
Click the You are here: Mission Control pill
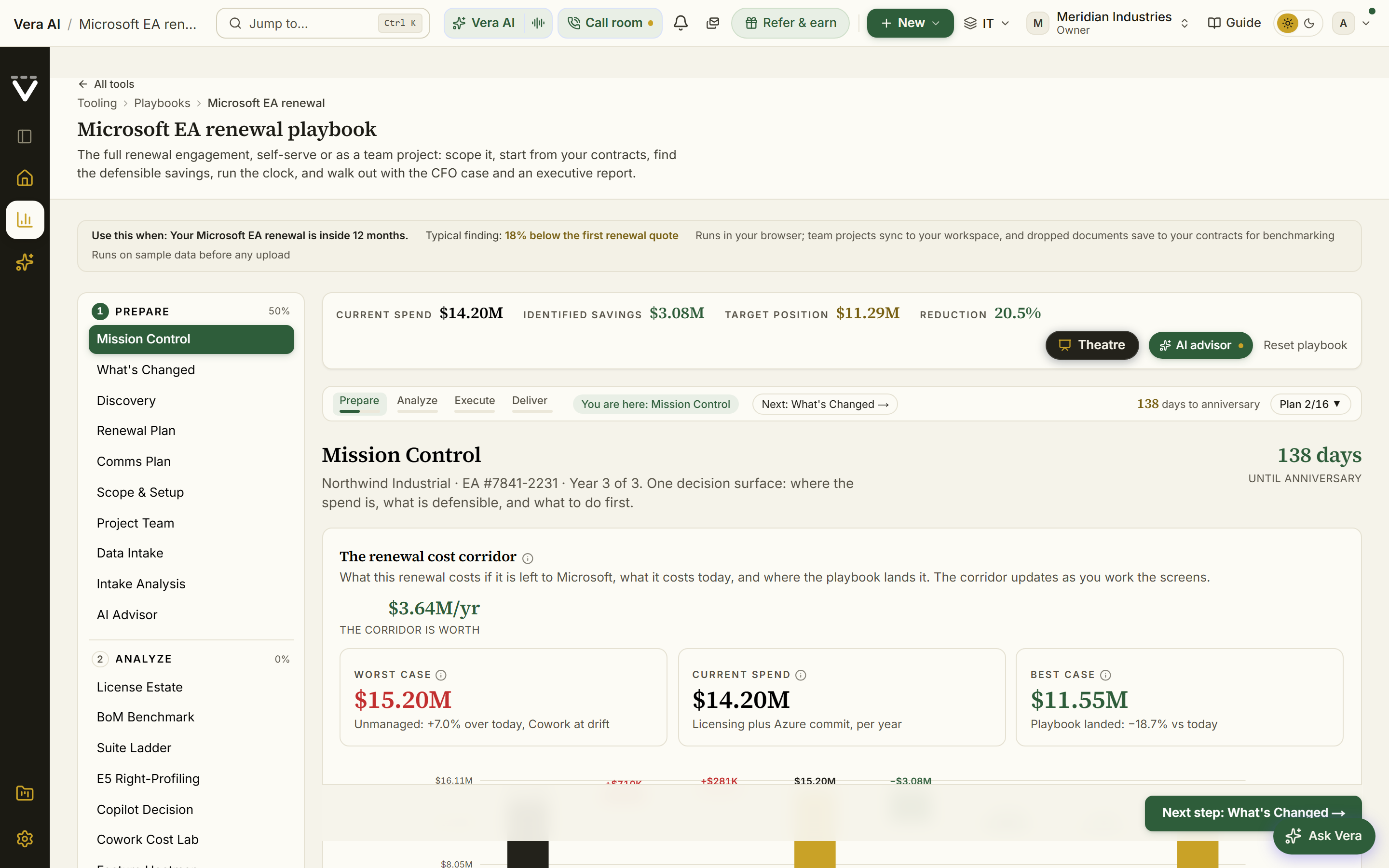point(655,404)
